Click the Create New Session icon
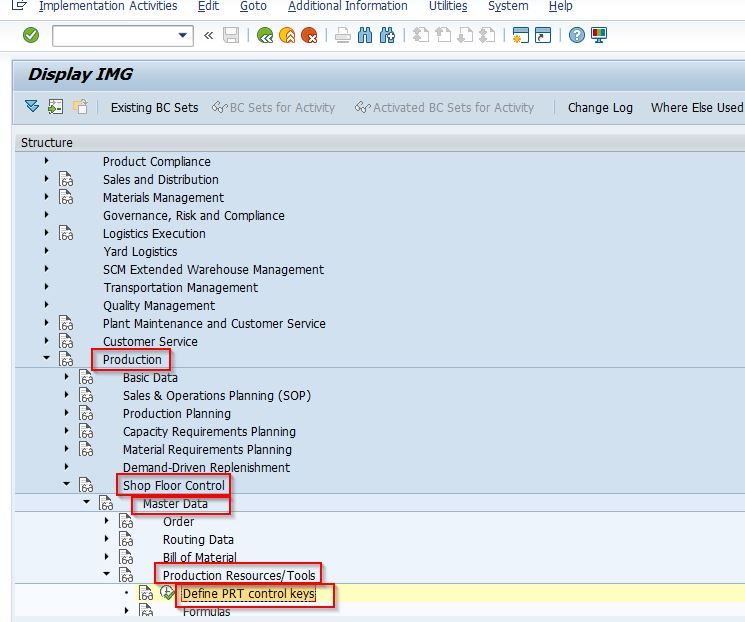This screenshot has height=622, width=745. click(x=521, y=35)
